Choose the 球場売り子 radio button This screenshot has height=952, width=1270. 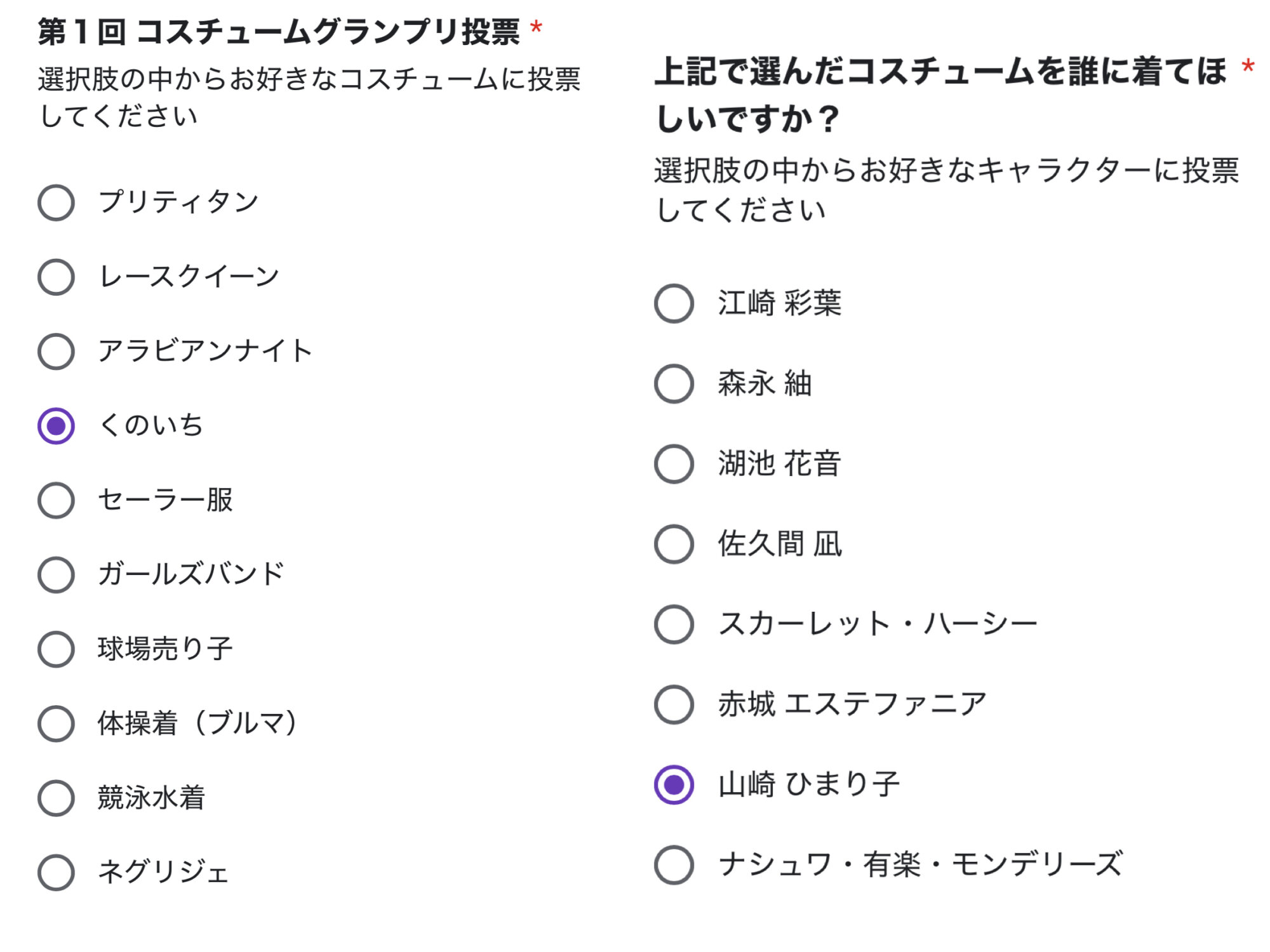(57, 649)
